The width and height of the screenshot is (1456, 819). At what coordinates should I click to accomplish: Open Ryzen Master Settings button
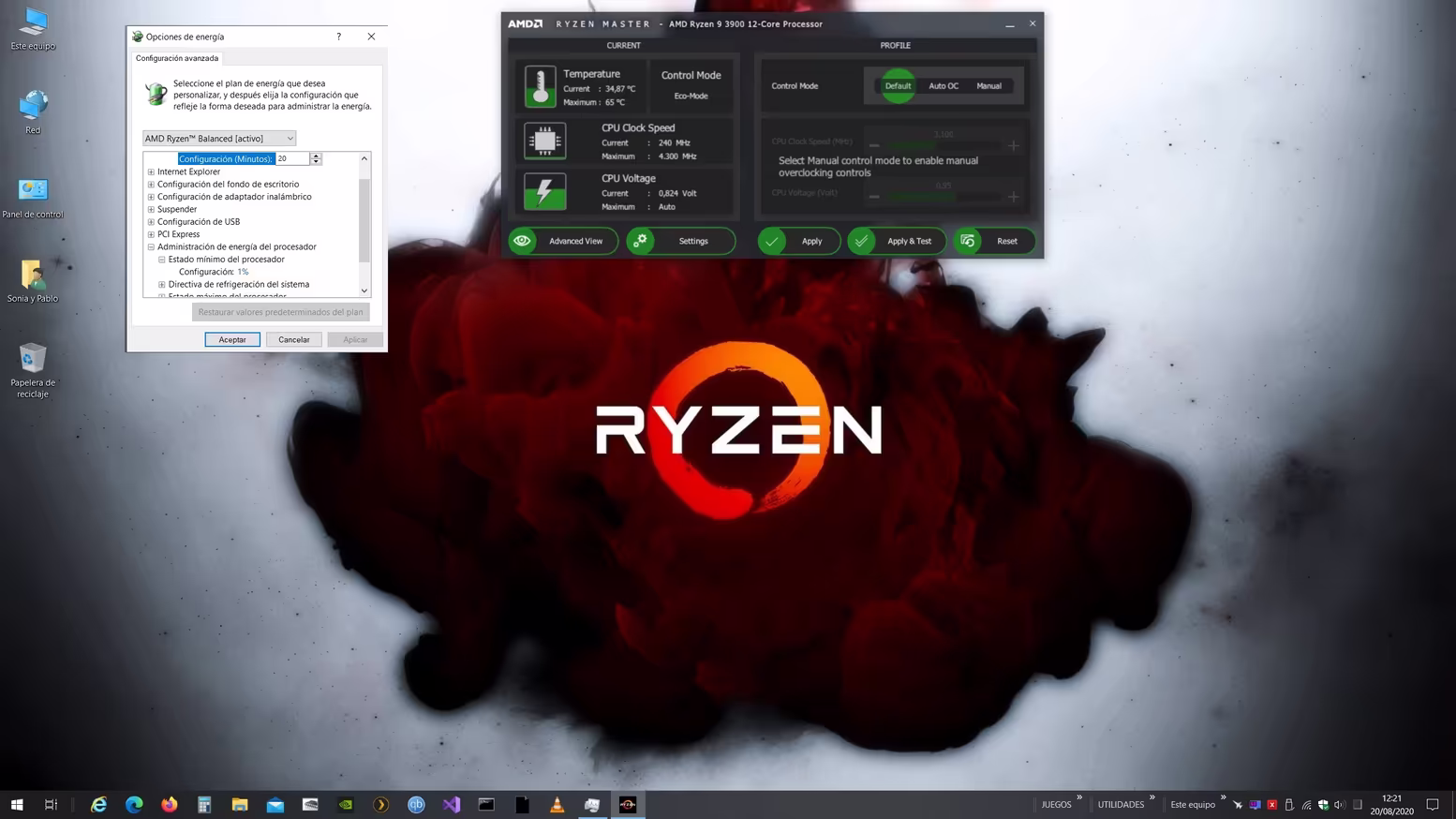coord(680,241)
